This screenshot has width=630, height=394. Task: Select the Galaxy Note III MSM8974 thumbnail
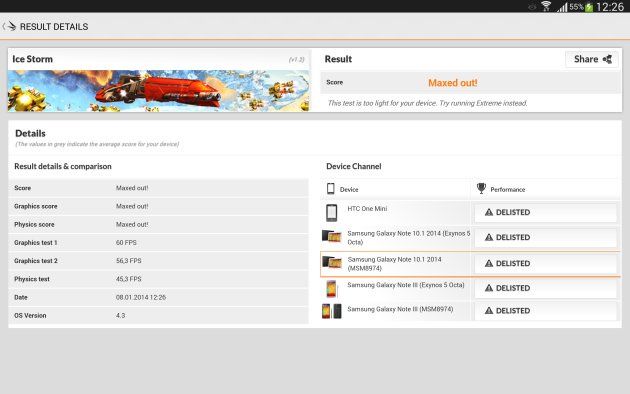(x=331, y=311)
